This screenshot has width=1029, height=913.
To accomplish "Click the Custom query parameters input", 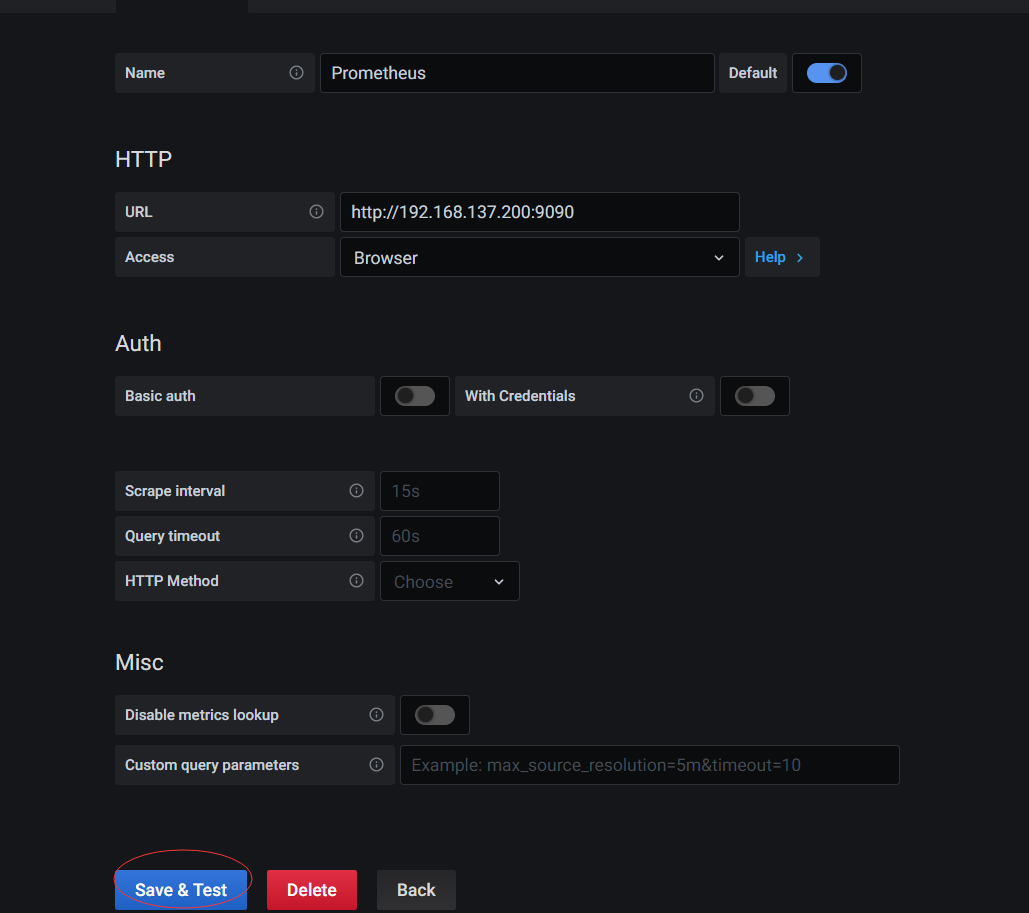I will 650,765.
